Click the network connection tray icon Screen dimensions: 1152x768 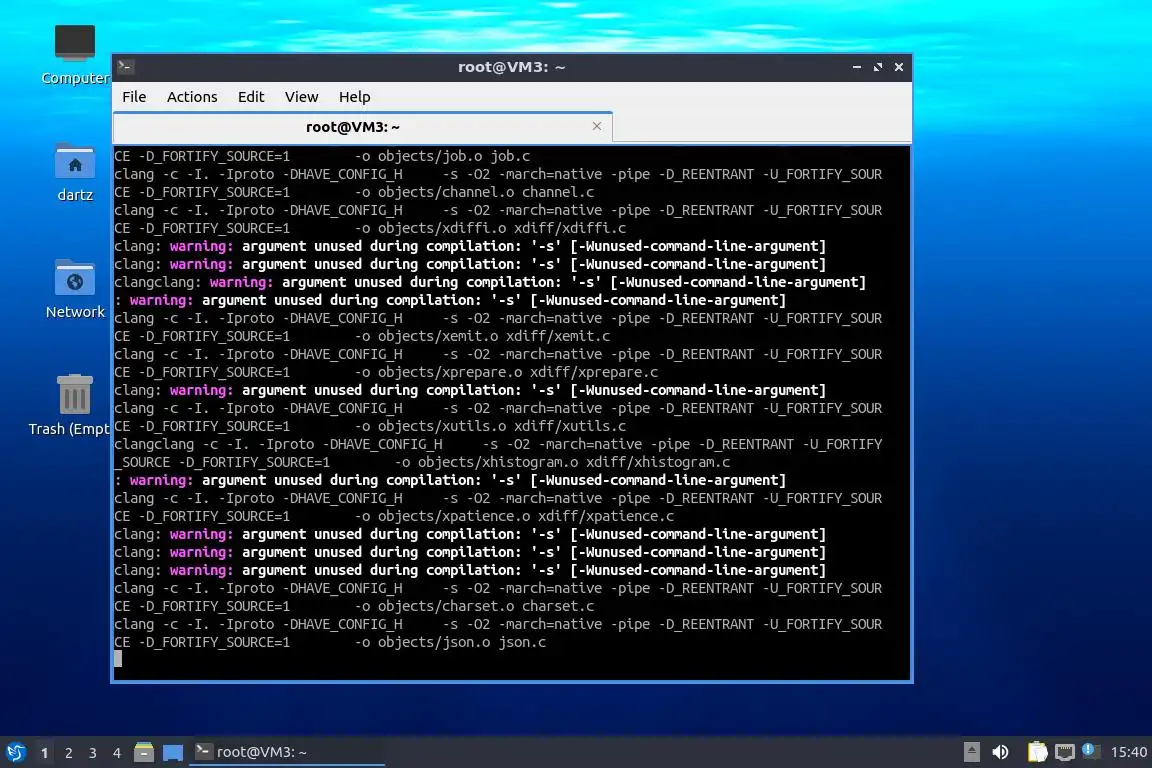(1065, 752)
